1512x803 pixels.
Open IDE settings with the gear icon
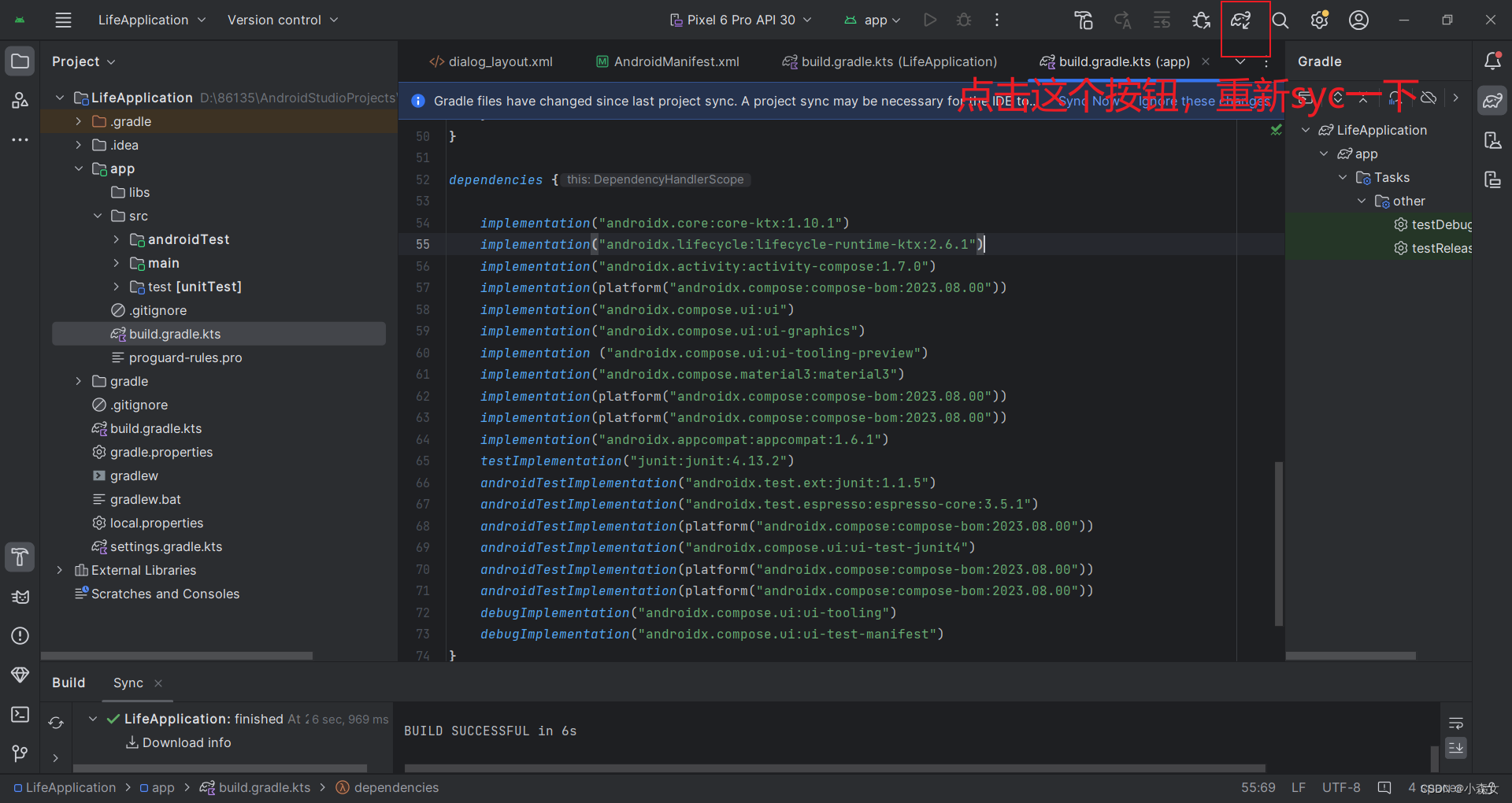click(x=1318, y=20)
